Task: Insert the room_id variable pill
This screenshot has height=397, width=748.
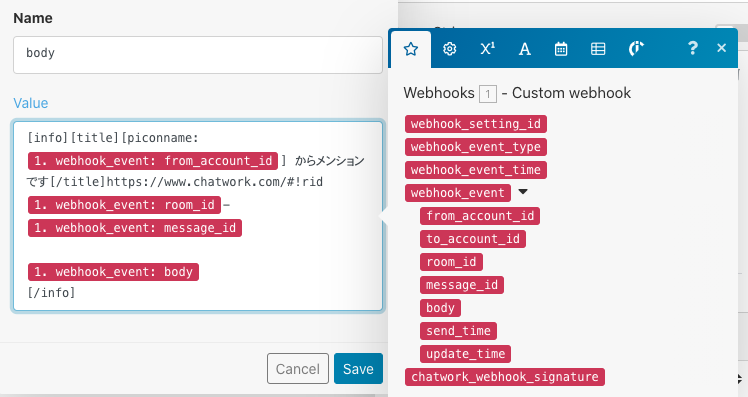Action: point(451,262)
